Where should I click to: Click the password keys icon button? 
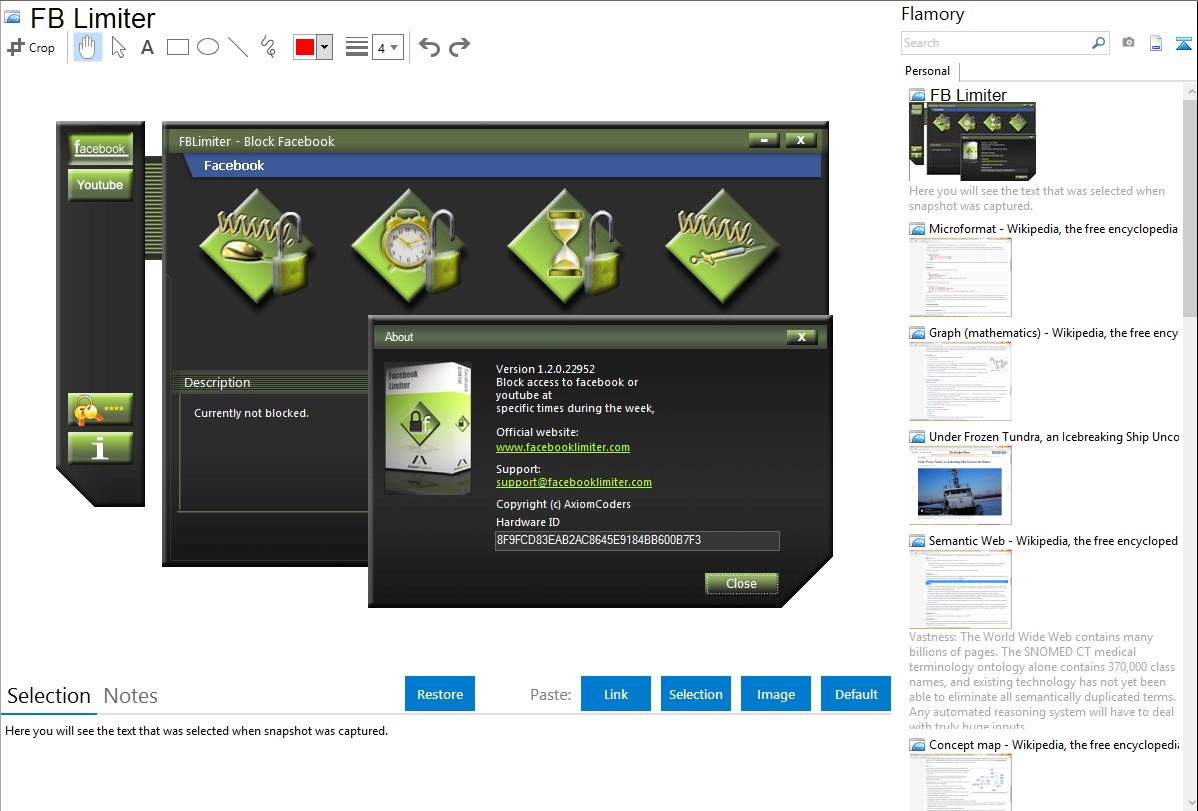pyautogui.click(x=100, y=410)
